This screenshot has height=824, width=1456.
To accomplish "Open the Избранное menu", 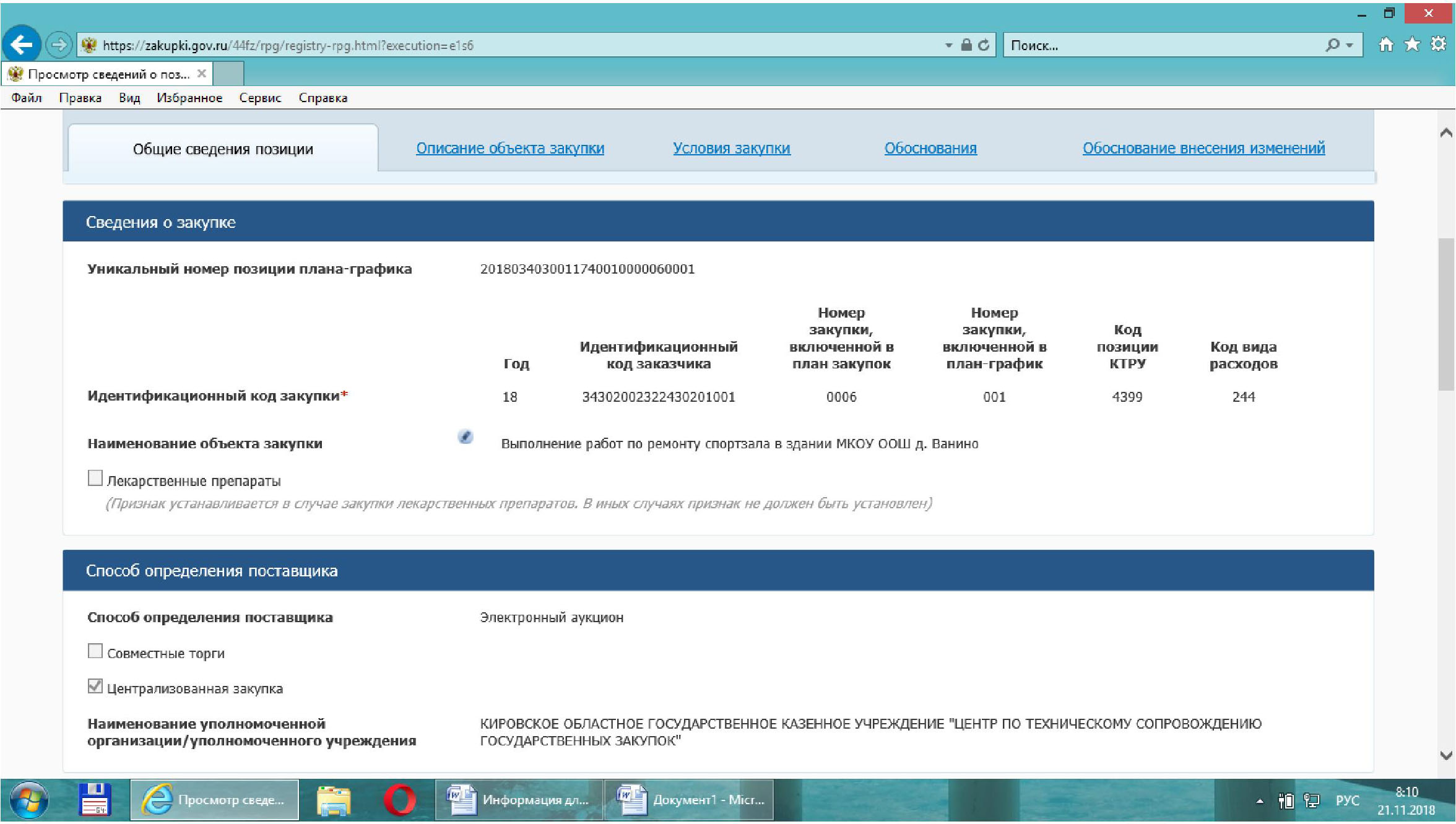I will [x=189, y=98].
